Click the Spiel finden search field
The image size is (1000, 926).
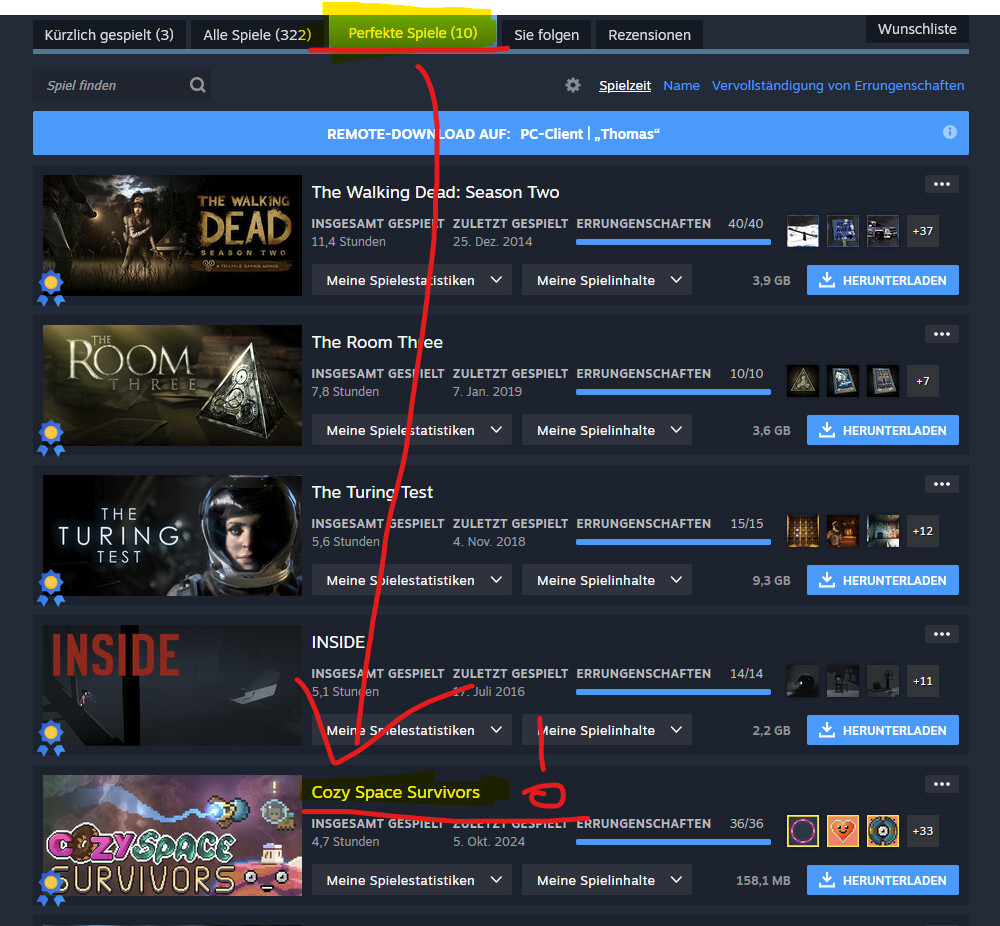[110, 85]
